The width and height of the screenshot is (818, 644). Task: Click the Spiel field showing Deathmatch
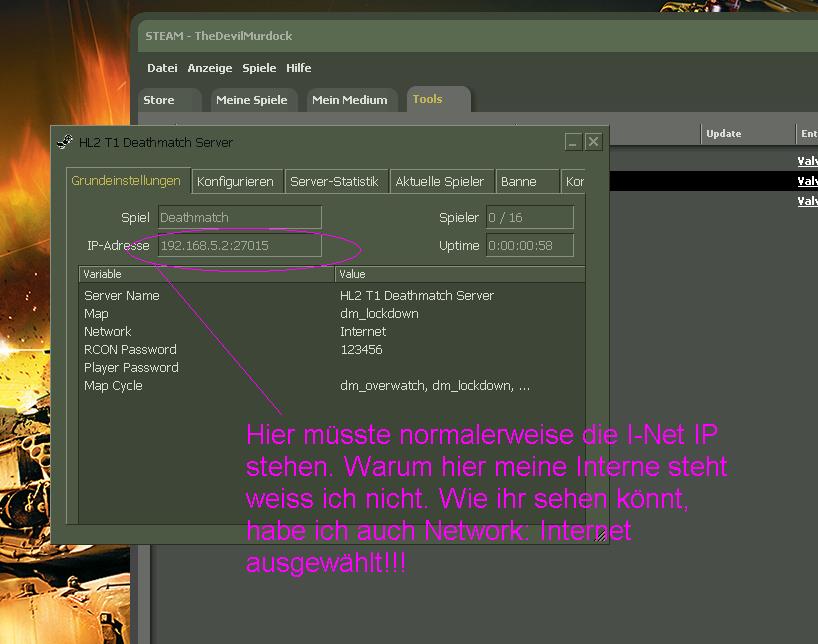coord(240,217)
